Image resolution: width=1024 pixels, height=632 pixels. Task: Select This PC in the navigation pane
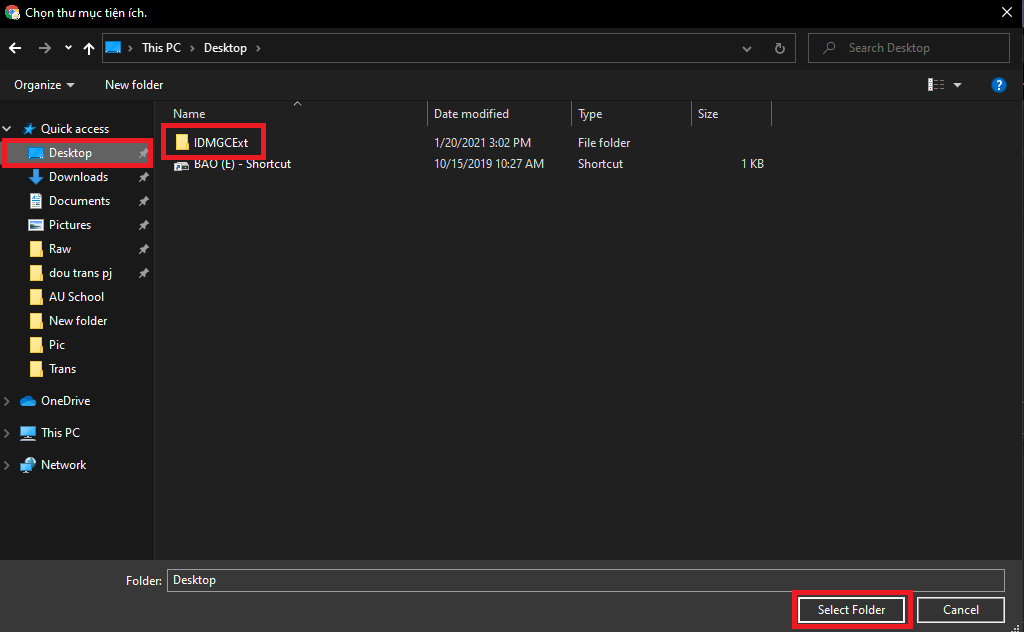pyautogui.click(x=60, y=433)
